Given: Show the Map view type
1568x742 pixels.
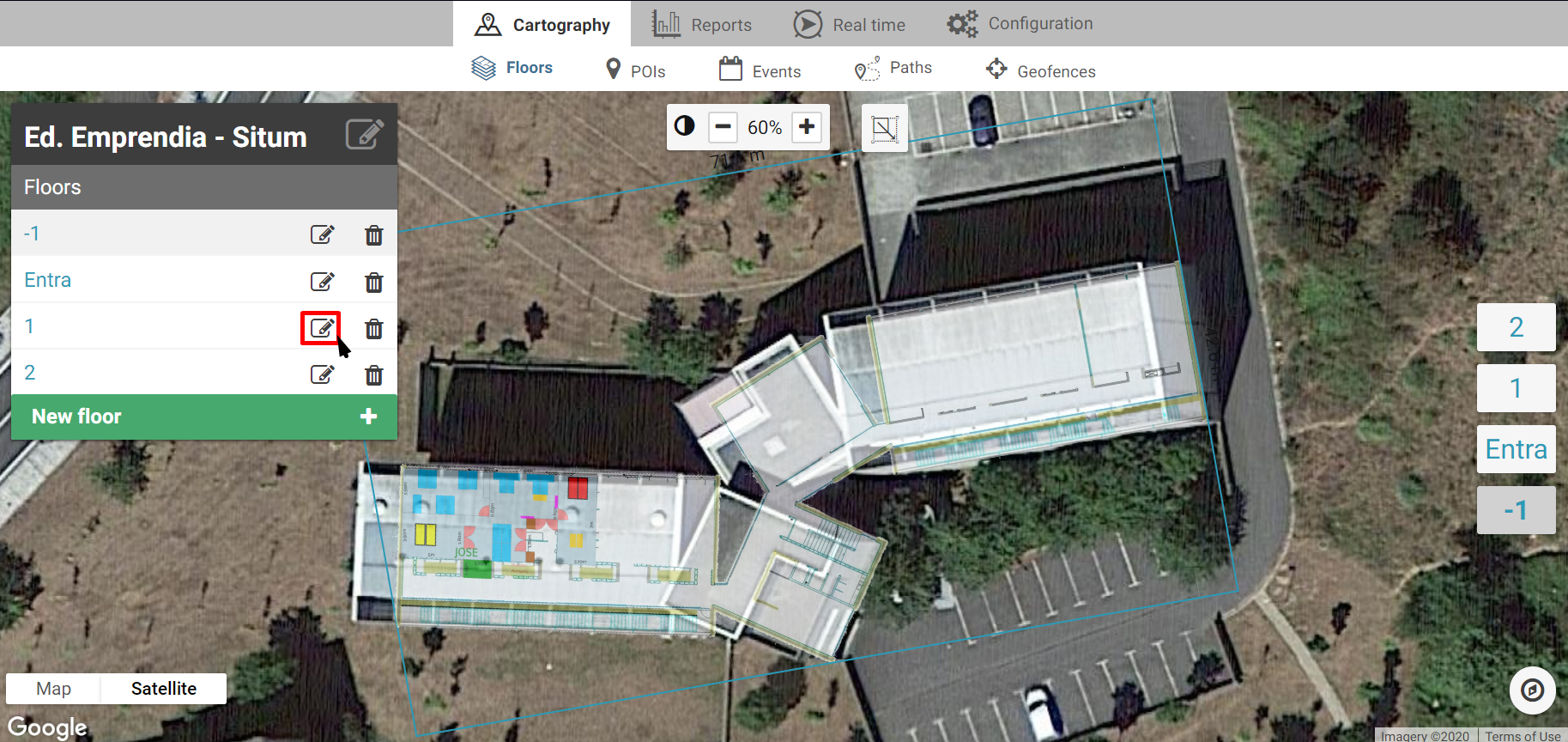Looking at the screenshot, I should 53,689.
